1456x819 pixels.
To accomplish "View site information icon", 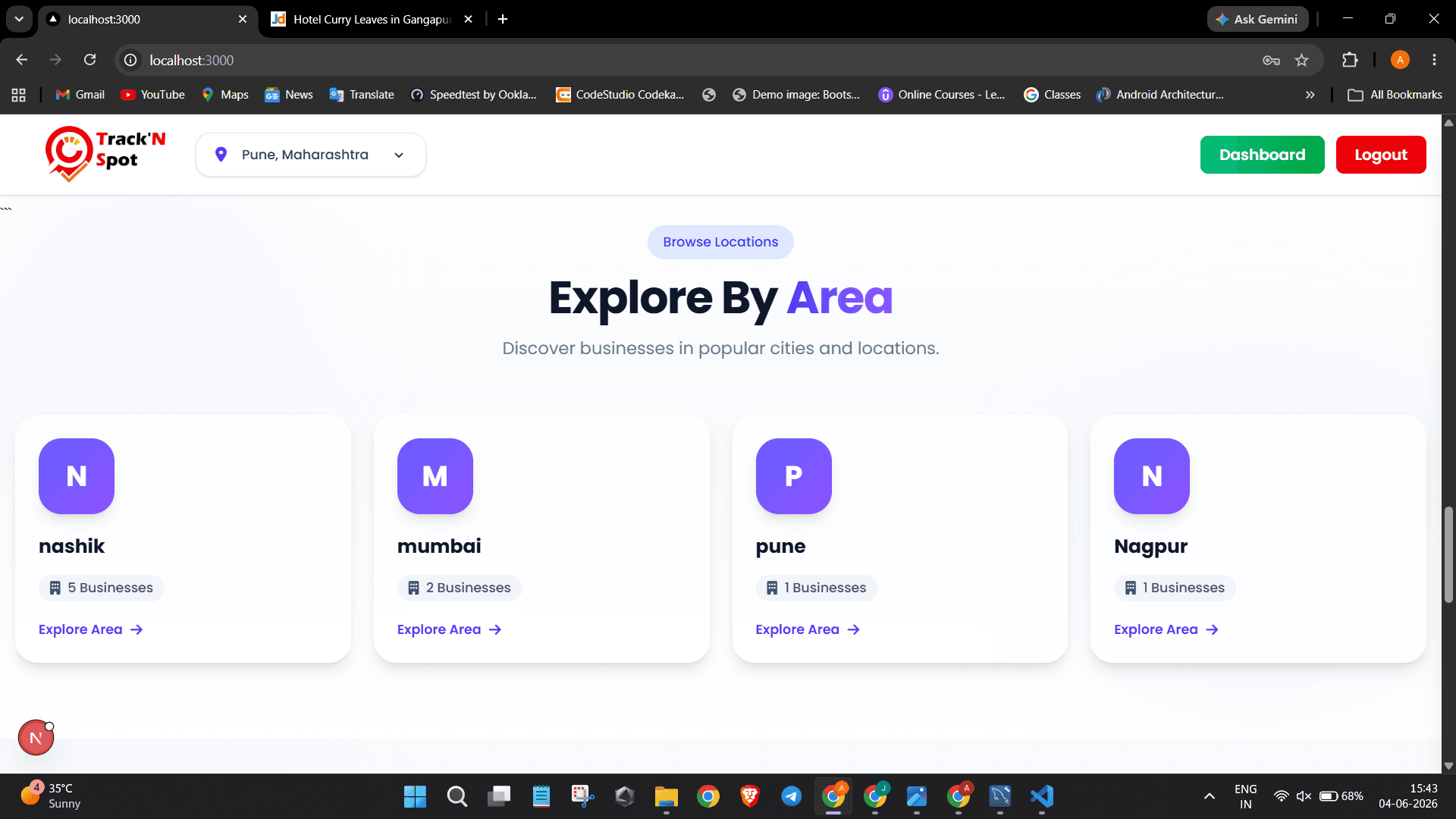I will point(130,60).
